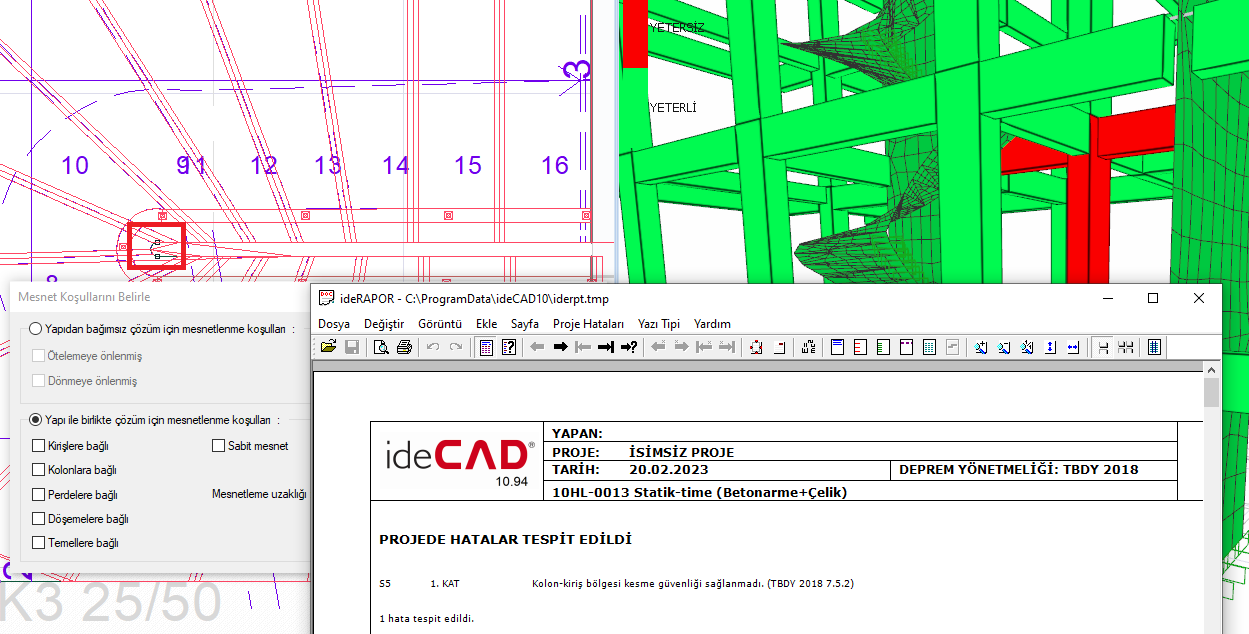Click the blue grid lines icon at toolbar end
The width and height of the screenshot is (1249, 634).
point(1153,347)
